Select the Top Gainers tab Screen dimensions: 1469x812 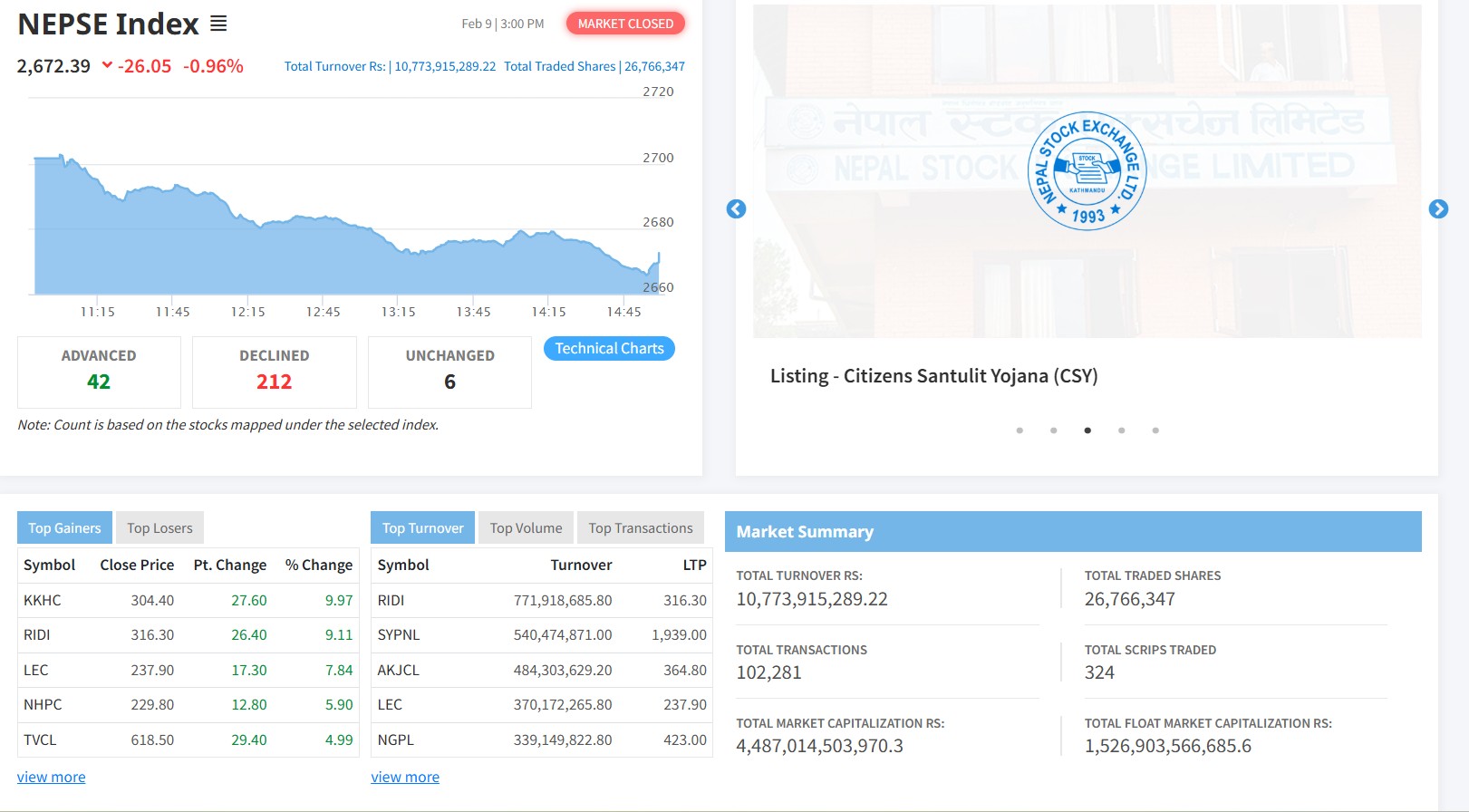[x=64, y=528]
